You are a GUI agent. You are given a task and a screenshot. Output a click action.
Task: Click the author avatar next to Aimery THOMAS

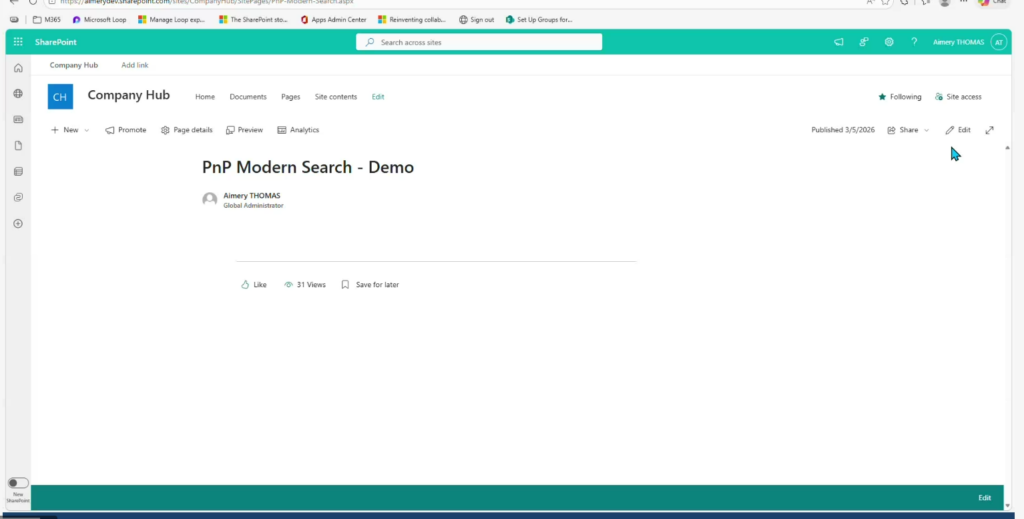(210, 199)
